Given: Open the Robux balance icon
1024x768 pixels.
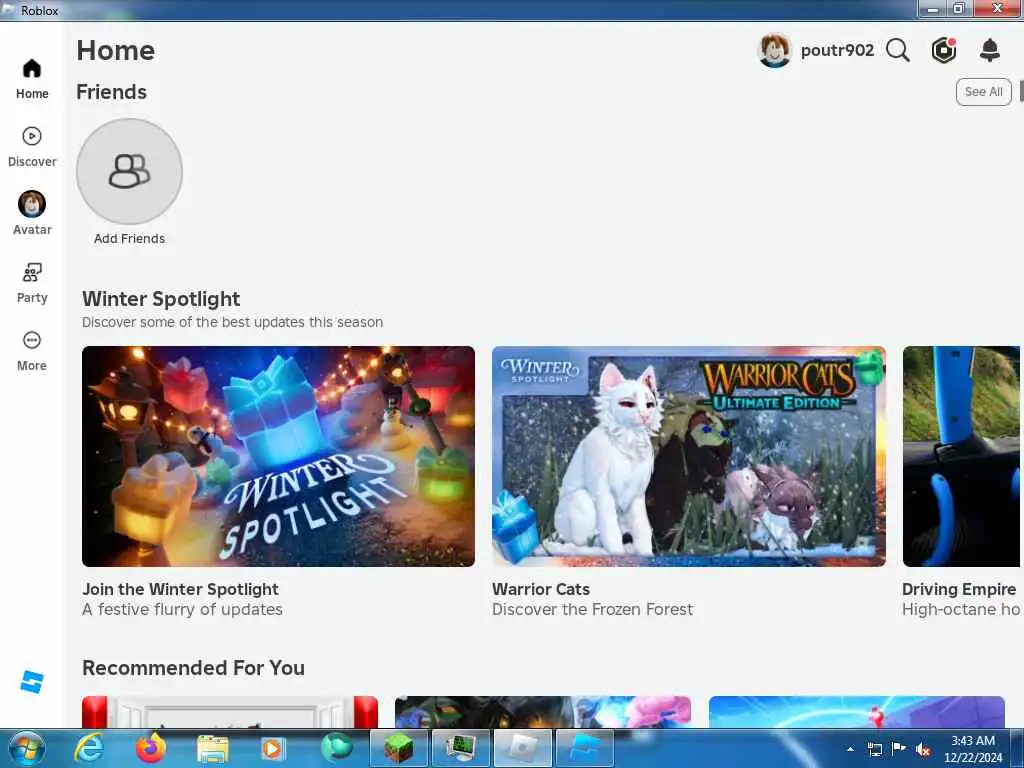Looking at the screenshot, I should tap(944, 50).
